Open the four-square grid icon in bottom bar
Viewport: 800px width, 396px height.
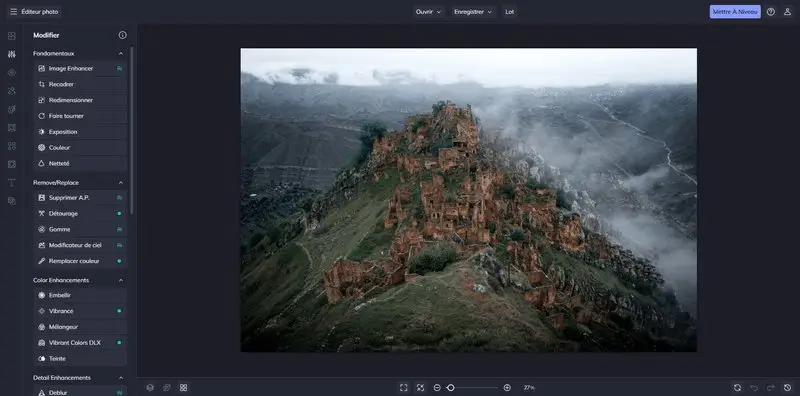(x=184, y=388)
